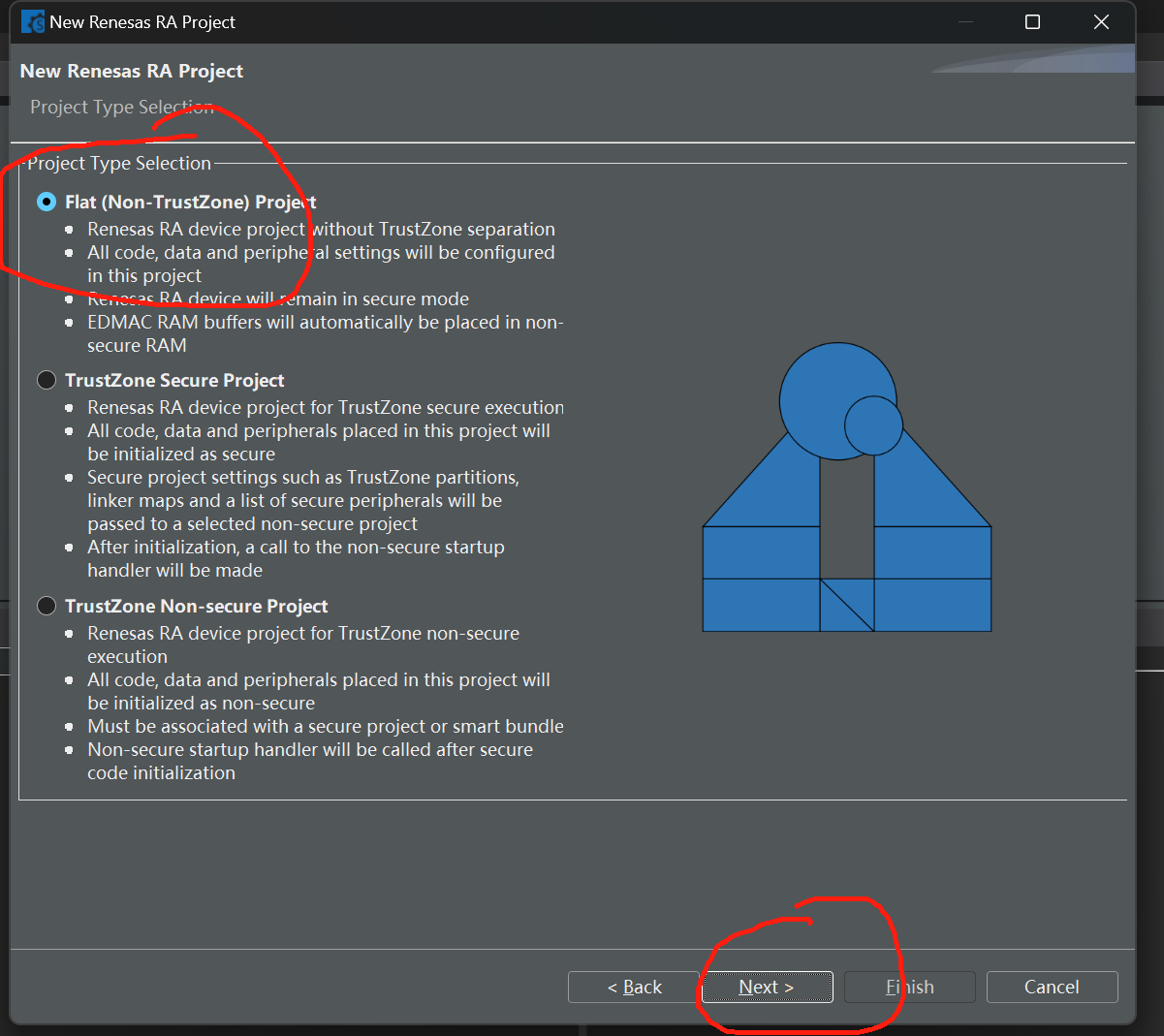1164x1036 pixels.
Task: Click 'Secure project settings such as TrustZone partitions' text
Action: click(303, 500)
